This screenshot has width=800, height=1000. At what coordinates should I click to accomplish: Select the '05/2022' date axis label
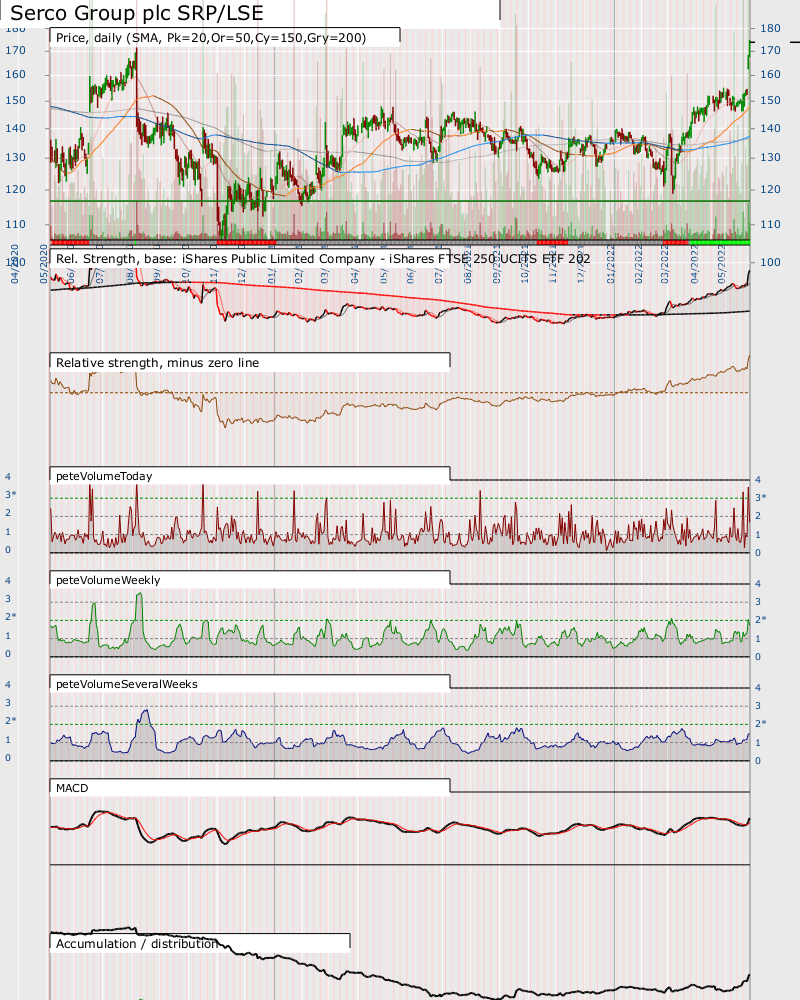pos(722,263)
